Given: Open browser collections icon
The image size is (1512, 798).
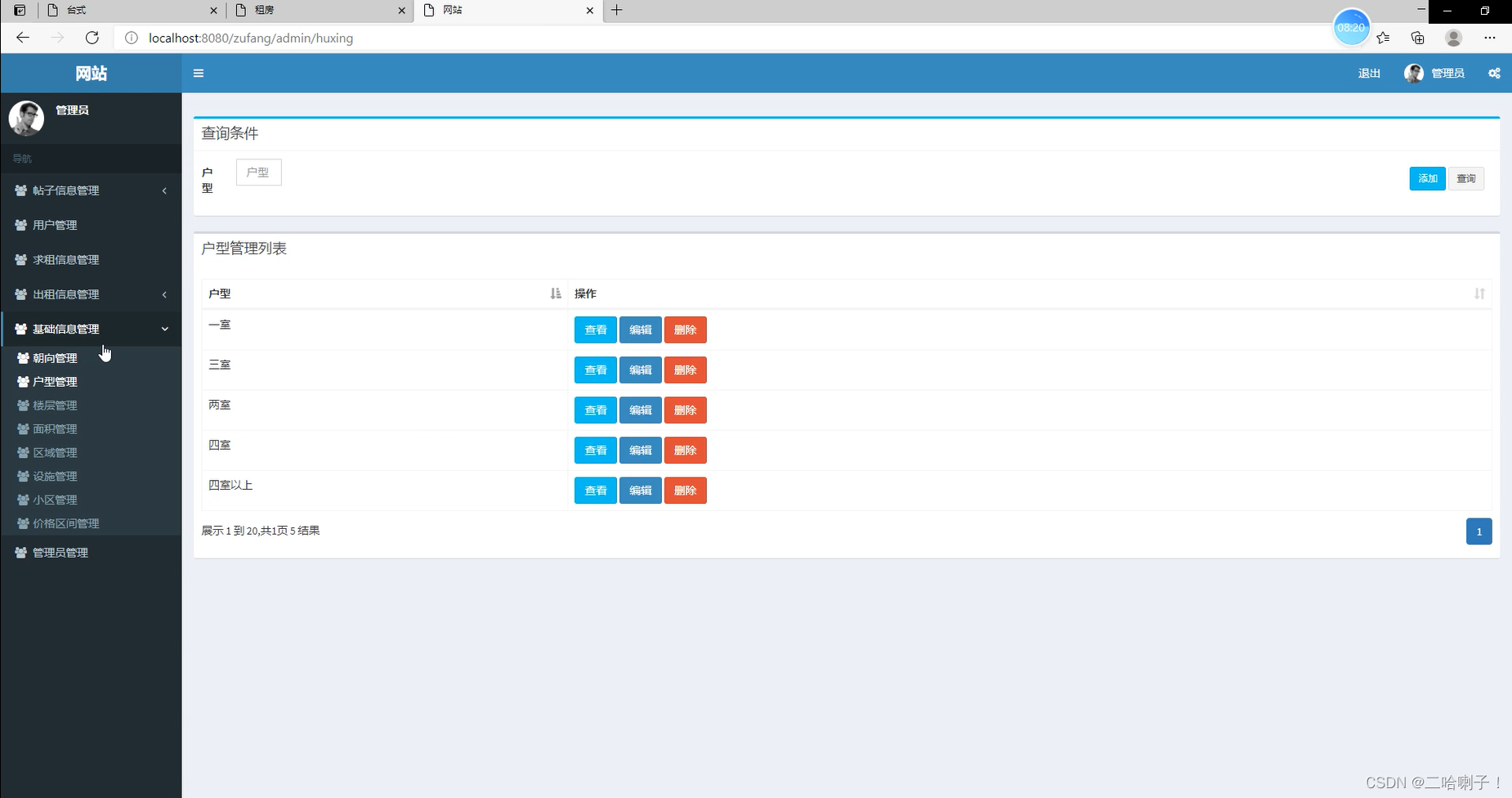Looking at the screenshot, I should [x=1418, y=38].
